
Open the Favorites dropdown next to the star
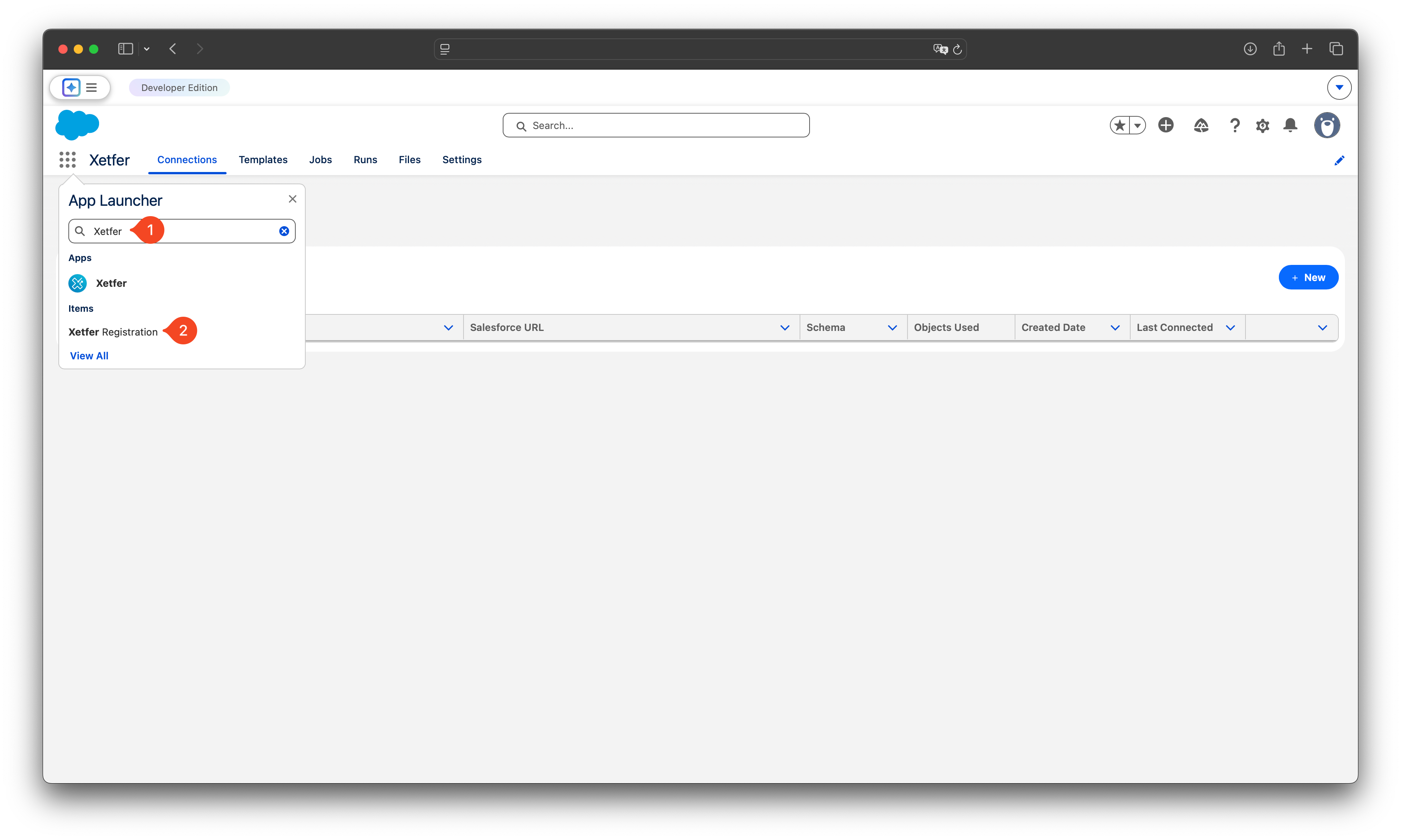[x=1138, y=125]
